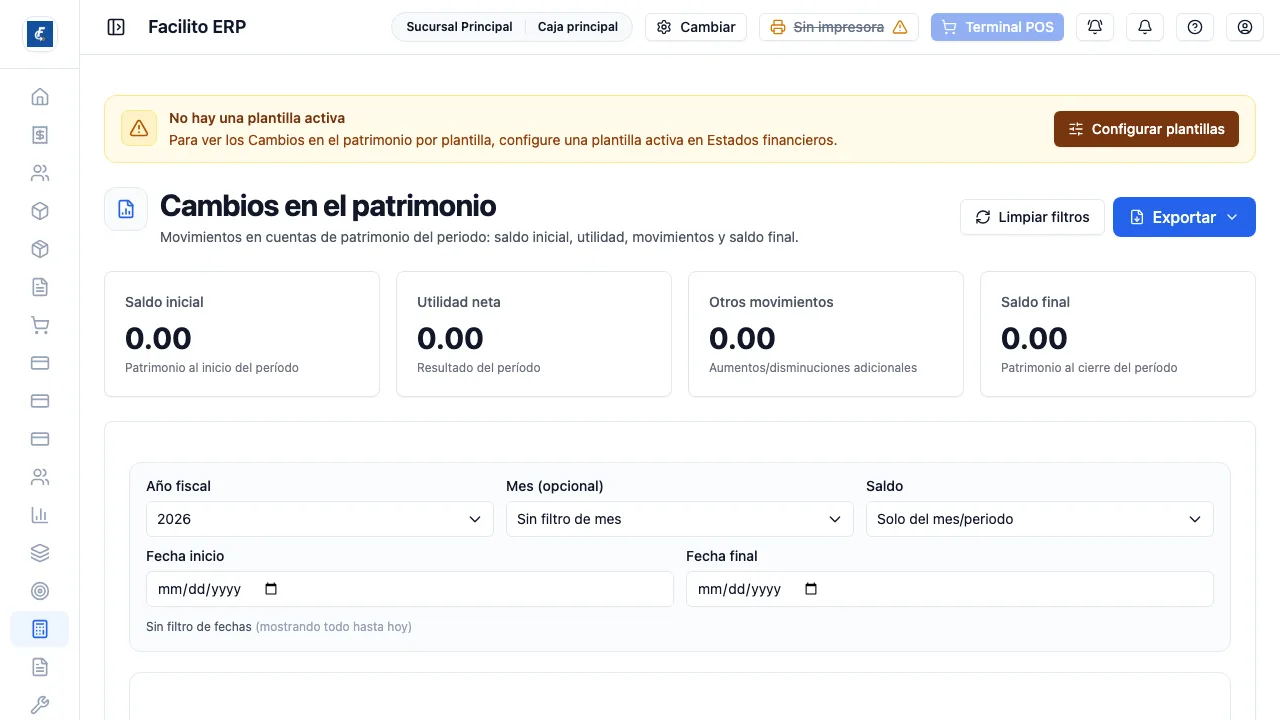
Task: Click the Saldo inicial card
Action: pos(242,334)
